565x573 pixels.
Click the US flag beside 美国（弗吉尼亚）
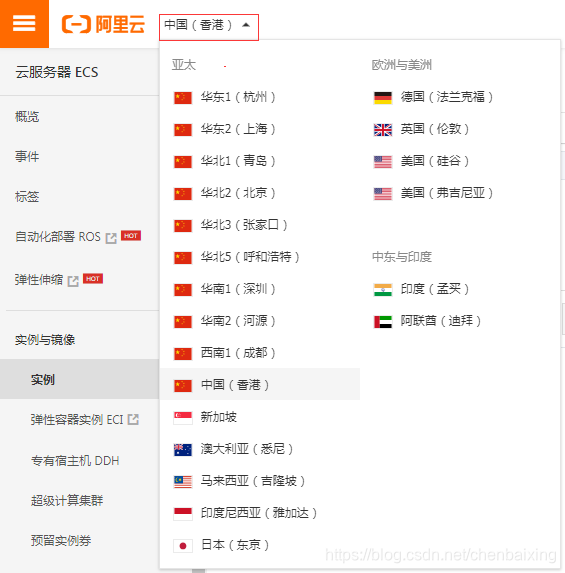[x=383, y=193]
